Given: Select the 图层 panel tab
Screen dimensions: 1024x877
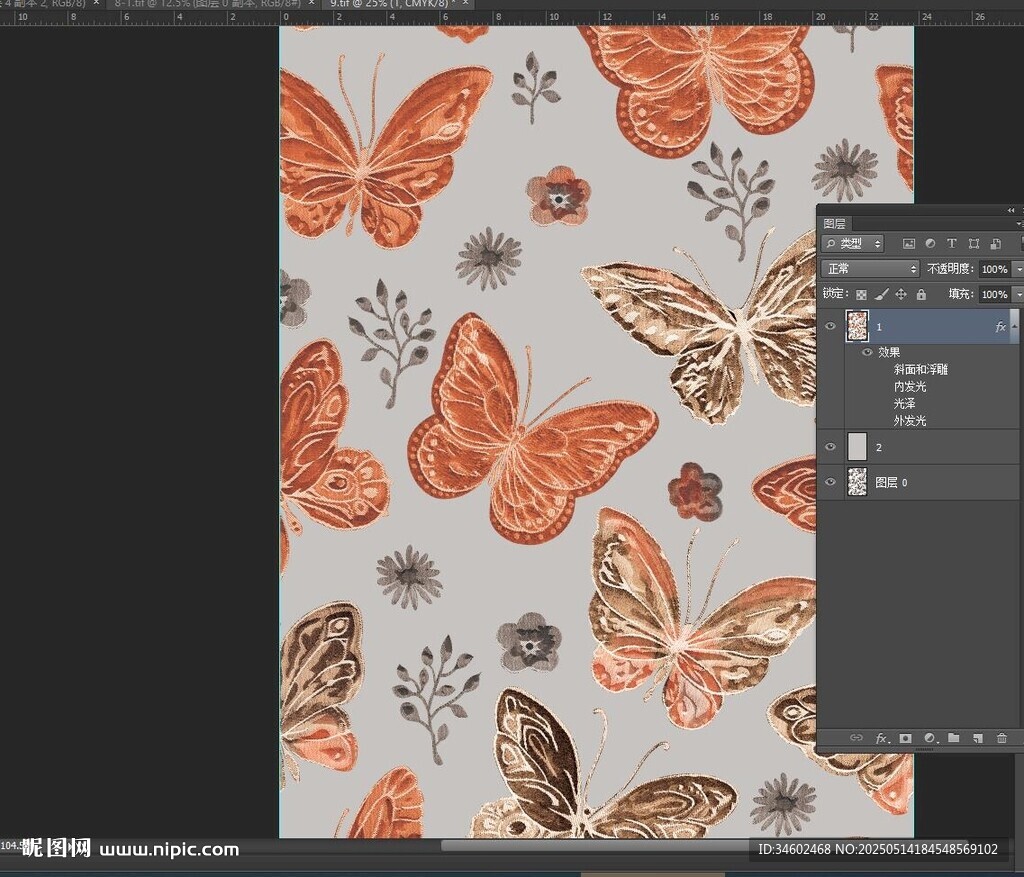Looking at the screenshot, I should [x=835, y=224].
